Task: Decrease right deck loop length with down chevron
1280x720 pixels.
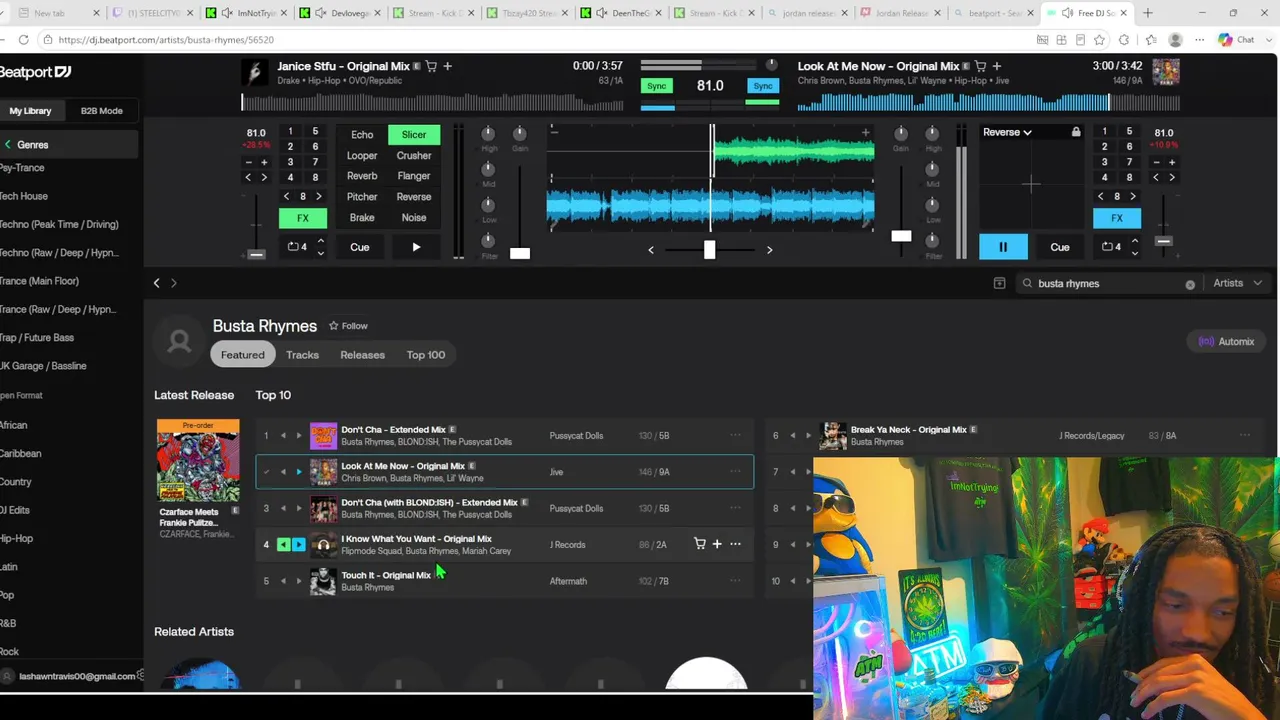Action: pyautogui.click(x=1134, y=252)
